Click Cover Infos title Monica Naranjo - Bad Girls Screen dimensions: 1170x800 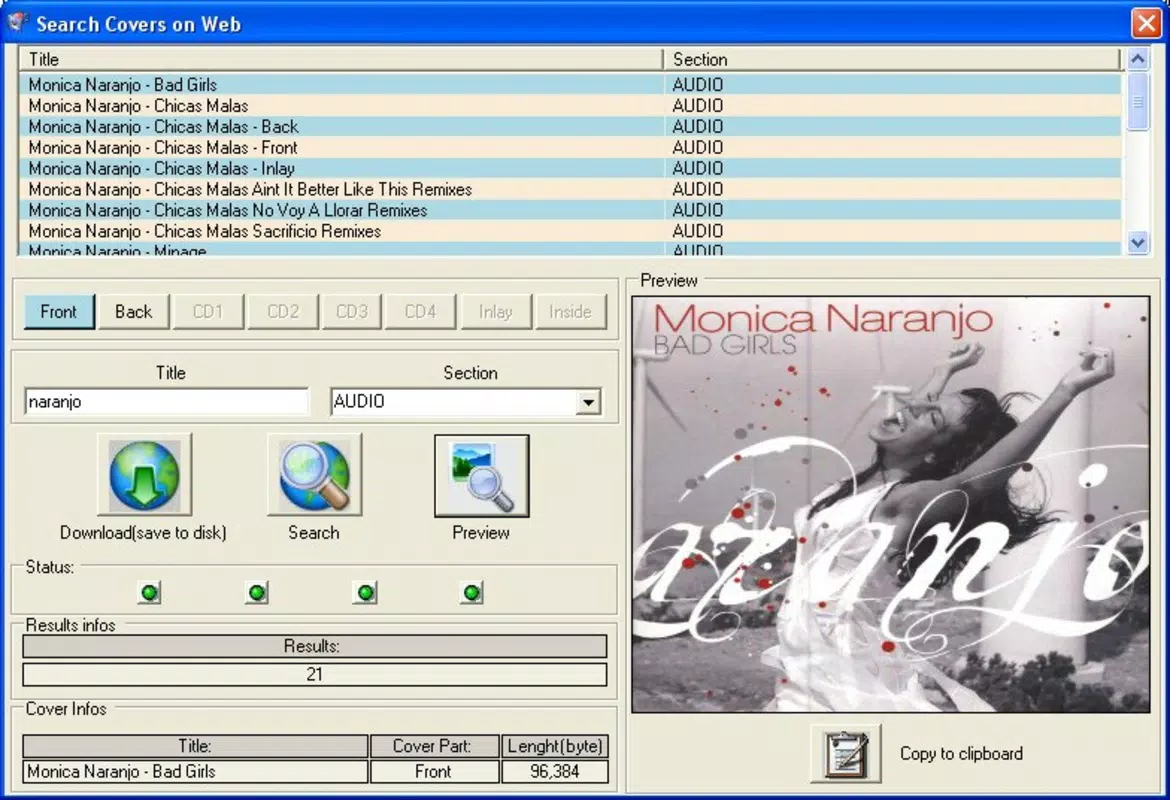[x=195, y=772]
